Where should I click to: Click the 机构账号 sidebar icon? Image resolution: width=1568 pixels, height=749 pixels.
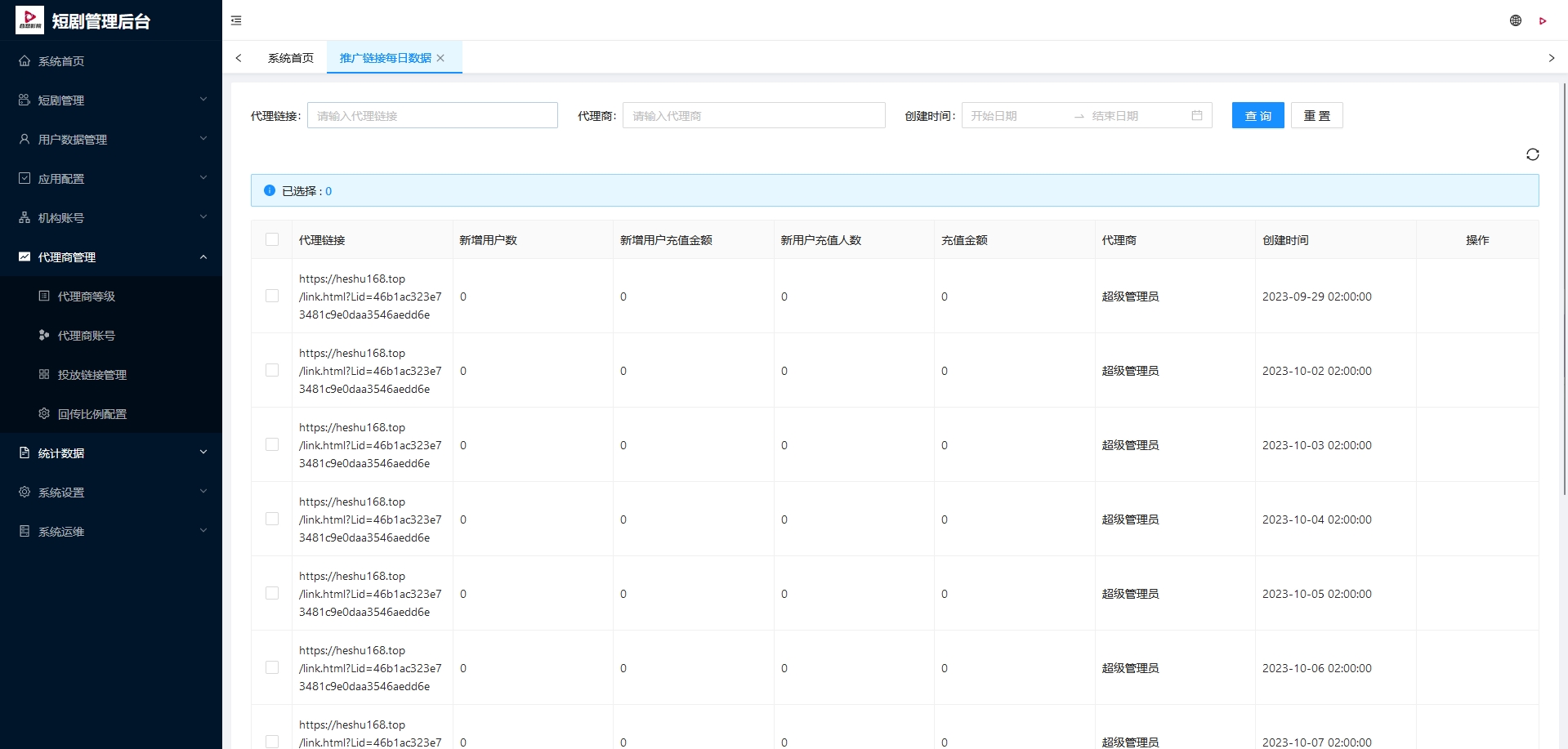[25, 217]
